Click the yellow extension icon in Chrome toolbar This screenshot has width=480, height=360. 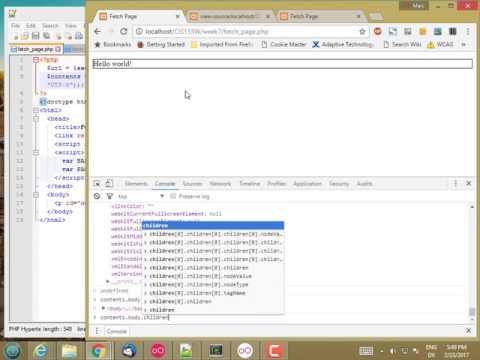click(x=423, y=31)
